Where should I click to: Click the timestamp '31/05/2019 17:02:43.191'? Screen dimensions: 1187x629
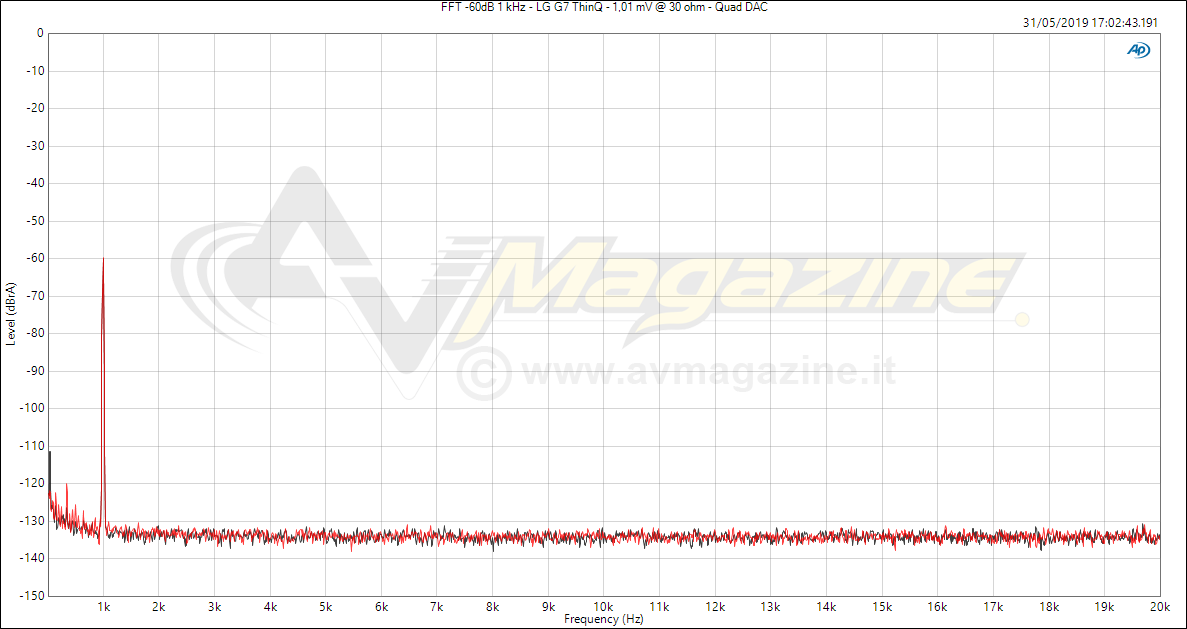point(1090,23)
